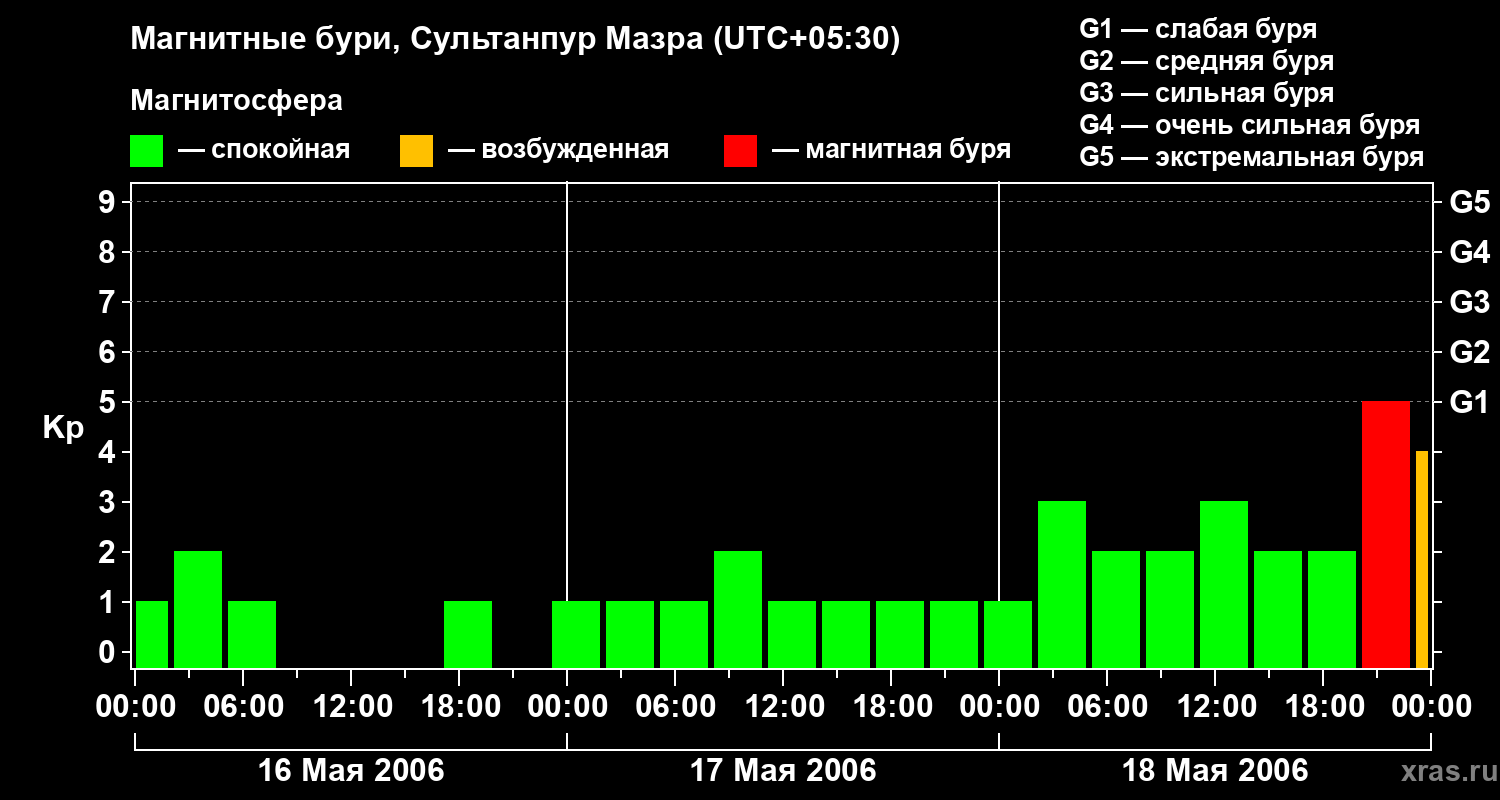Click the '18:00' time label for 18 May
The width and height of the screenshot is (1500, 800).
(1323, 707)
